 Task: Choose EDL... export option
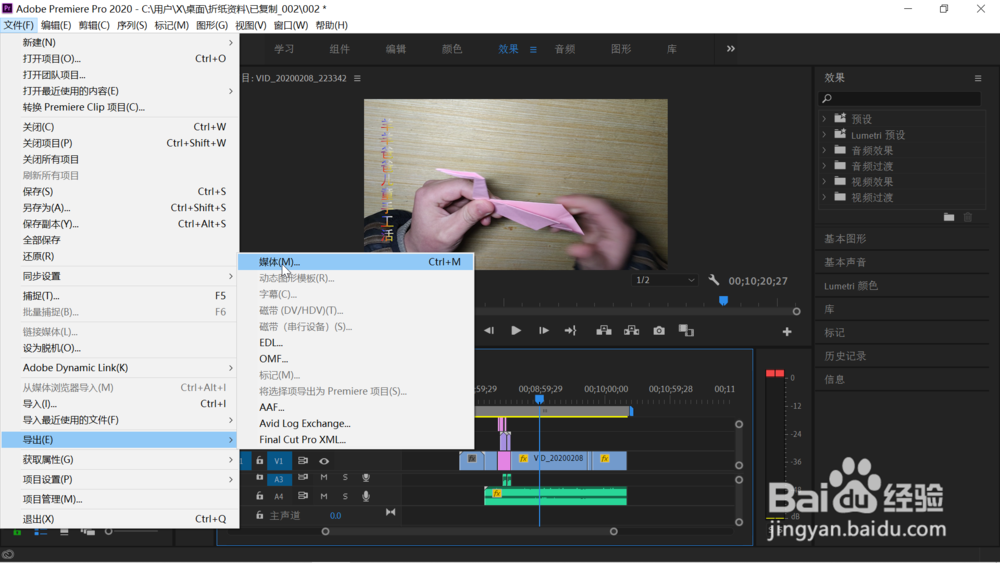point(356,342)
